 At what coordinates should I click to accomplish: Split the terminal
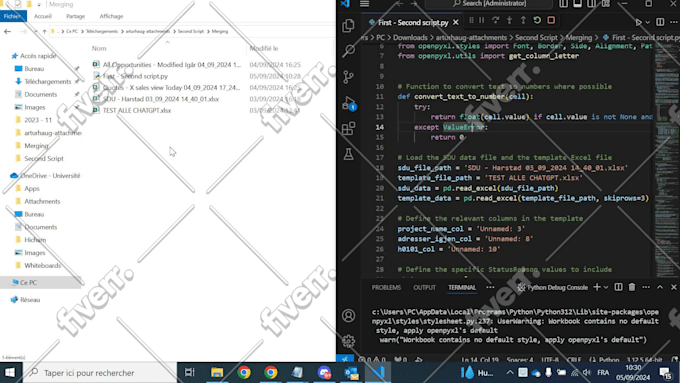pos(618,287)
